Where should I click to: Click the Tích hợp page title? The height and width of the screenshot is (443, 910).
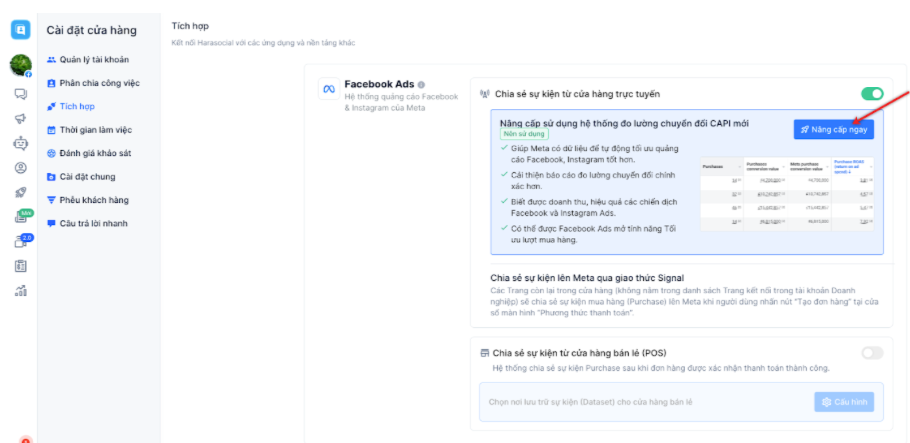pos(190,26)
